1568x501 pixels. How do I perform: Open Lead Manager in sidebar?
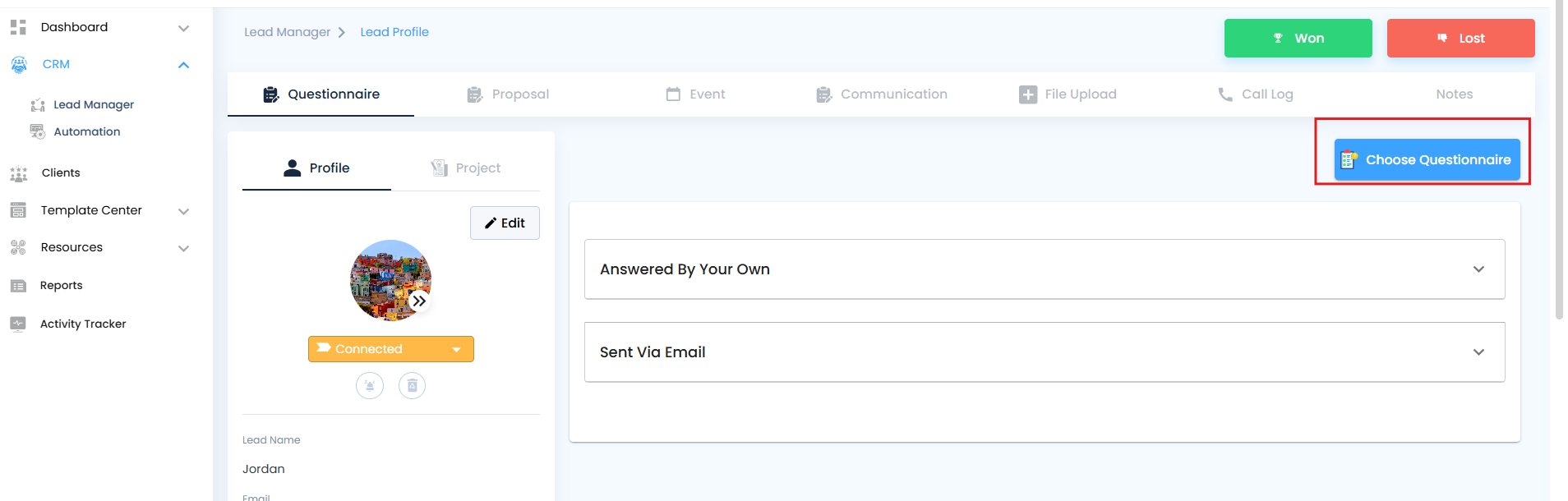pos(94,104)
